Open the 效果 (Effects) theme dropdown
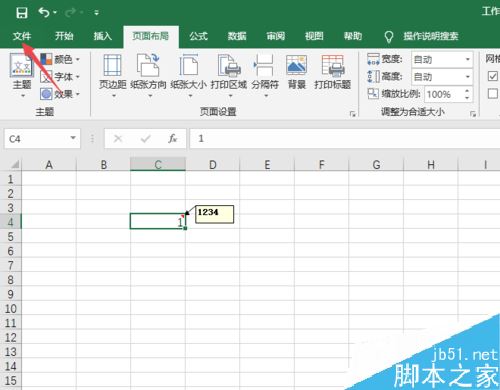Image resolution: width=500 pixels, height=390 pixels. click(60, 94)
